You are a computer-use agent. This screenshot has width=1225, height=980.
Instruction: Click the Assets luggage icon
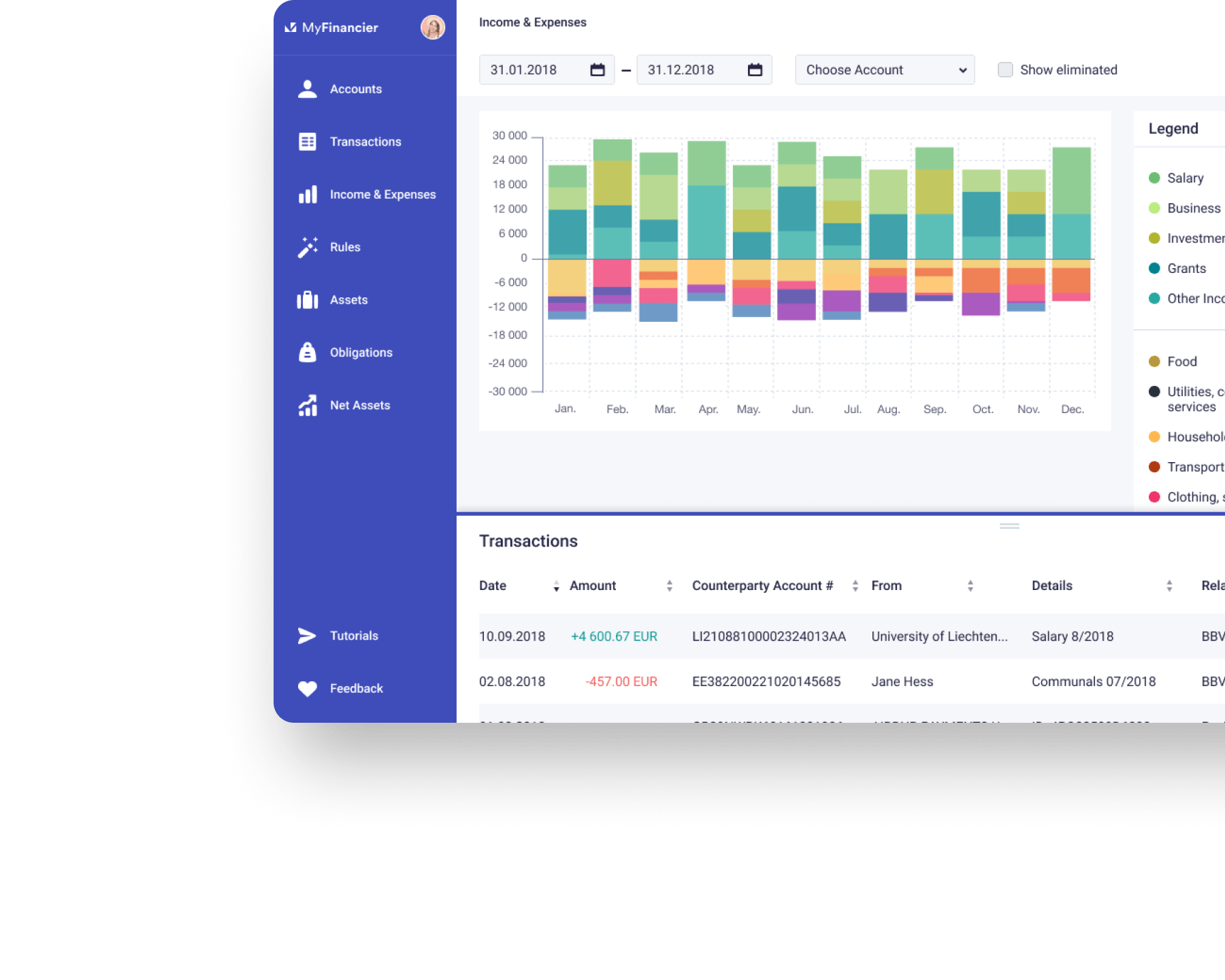click(x=308, y=300)
